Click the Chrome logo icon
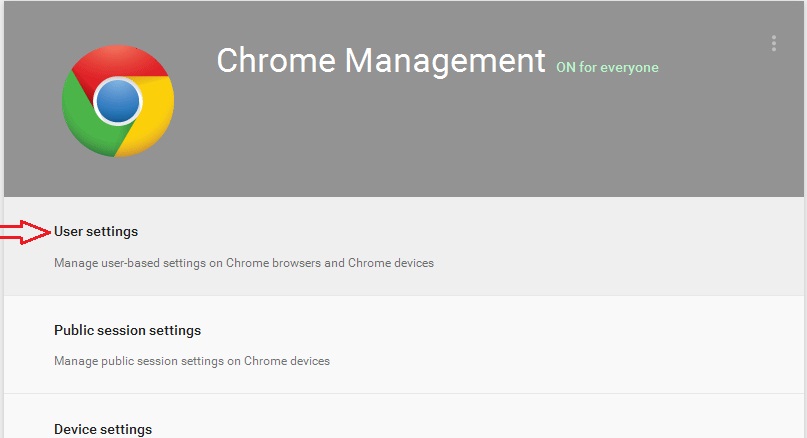The height and width of the screenshot is (438, 807). (118, 101)
